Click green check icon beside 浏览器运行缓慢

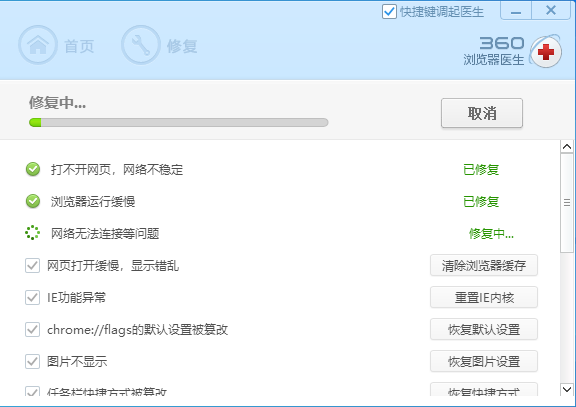point(33,201)
